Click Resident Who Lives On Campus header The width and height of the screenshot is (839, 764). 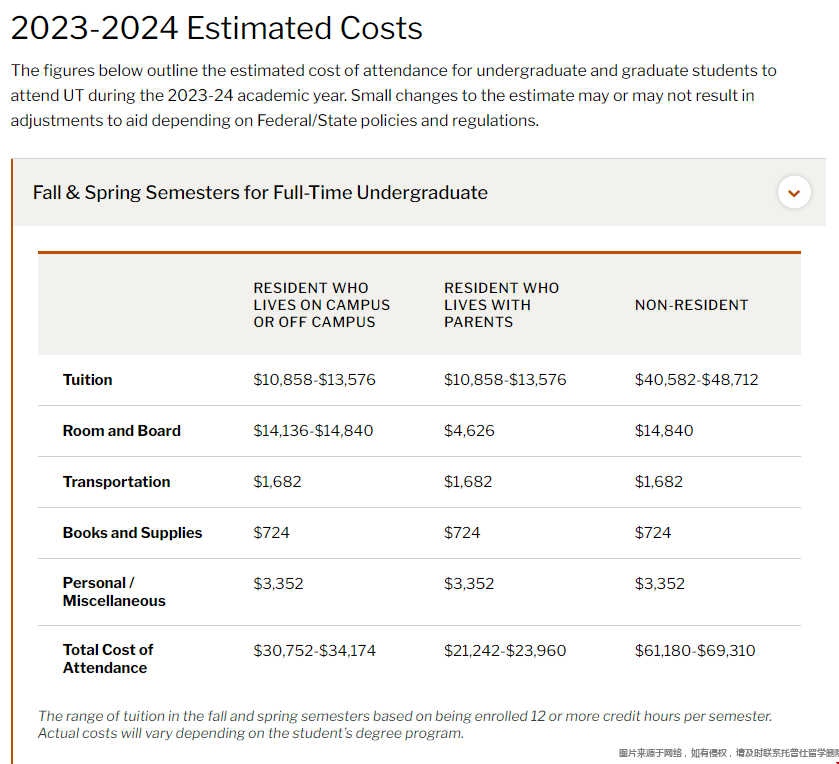click(x=322, y=305)
